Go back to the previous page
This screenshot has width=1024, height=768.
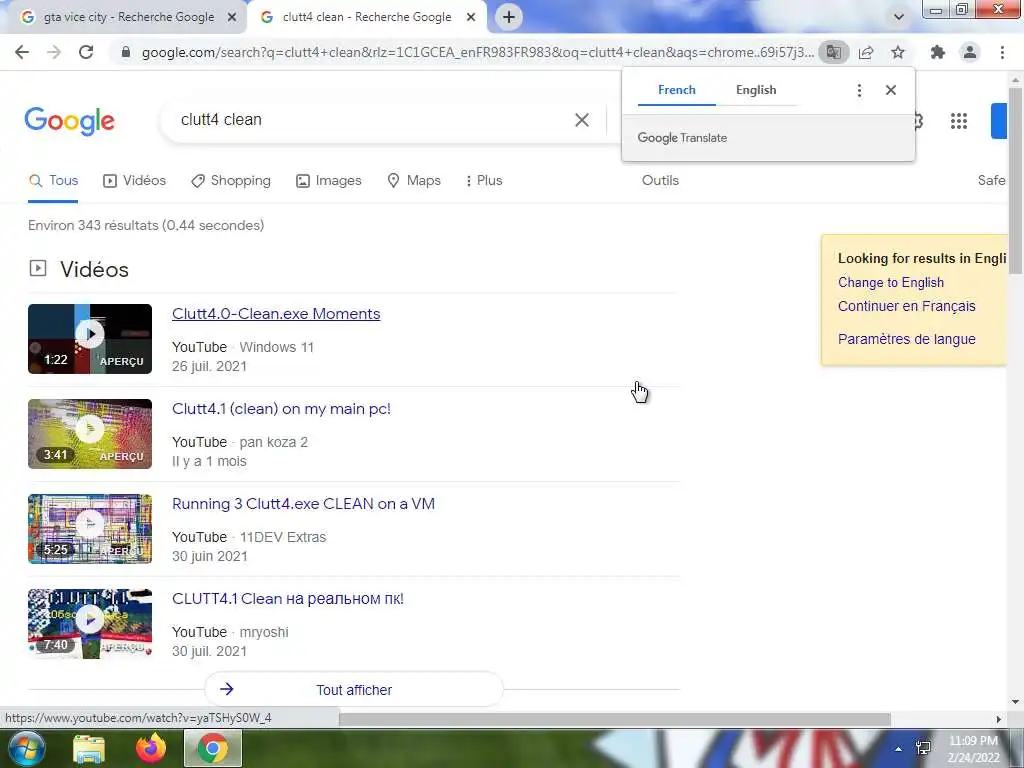coord(22,52)
